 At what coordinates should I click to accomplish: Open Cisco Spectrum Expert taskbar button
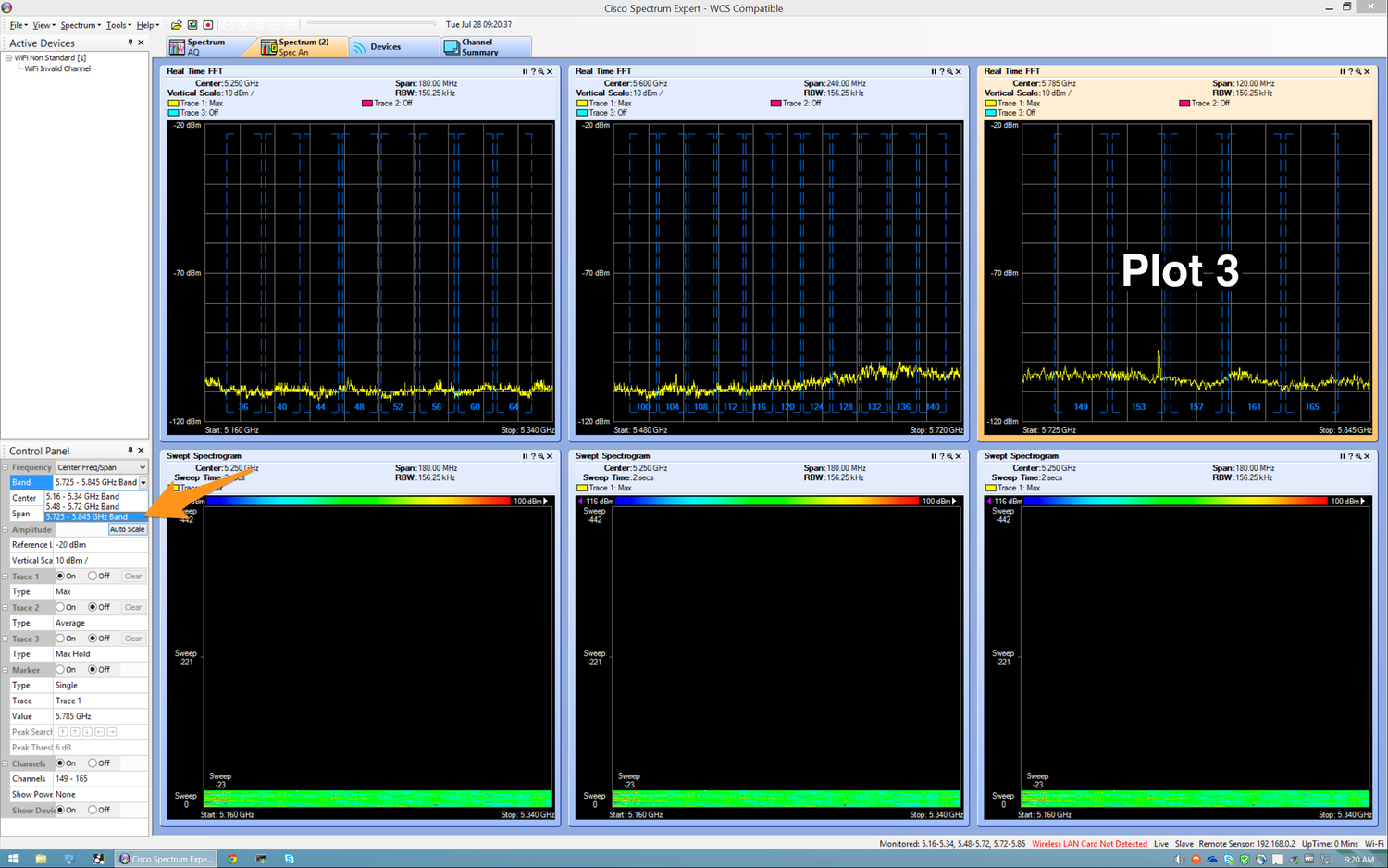pyautogui.click(x=167, y=859)
